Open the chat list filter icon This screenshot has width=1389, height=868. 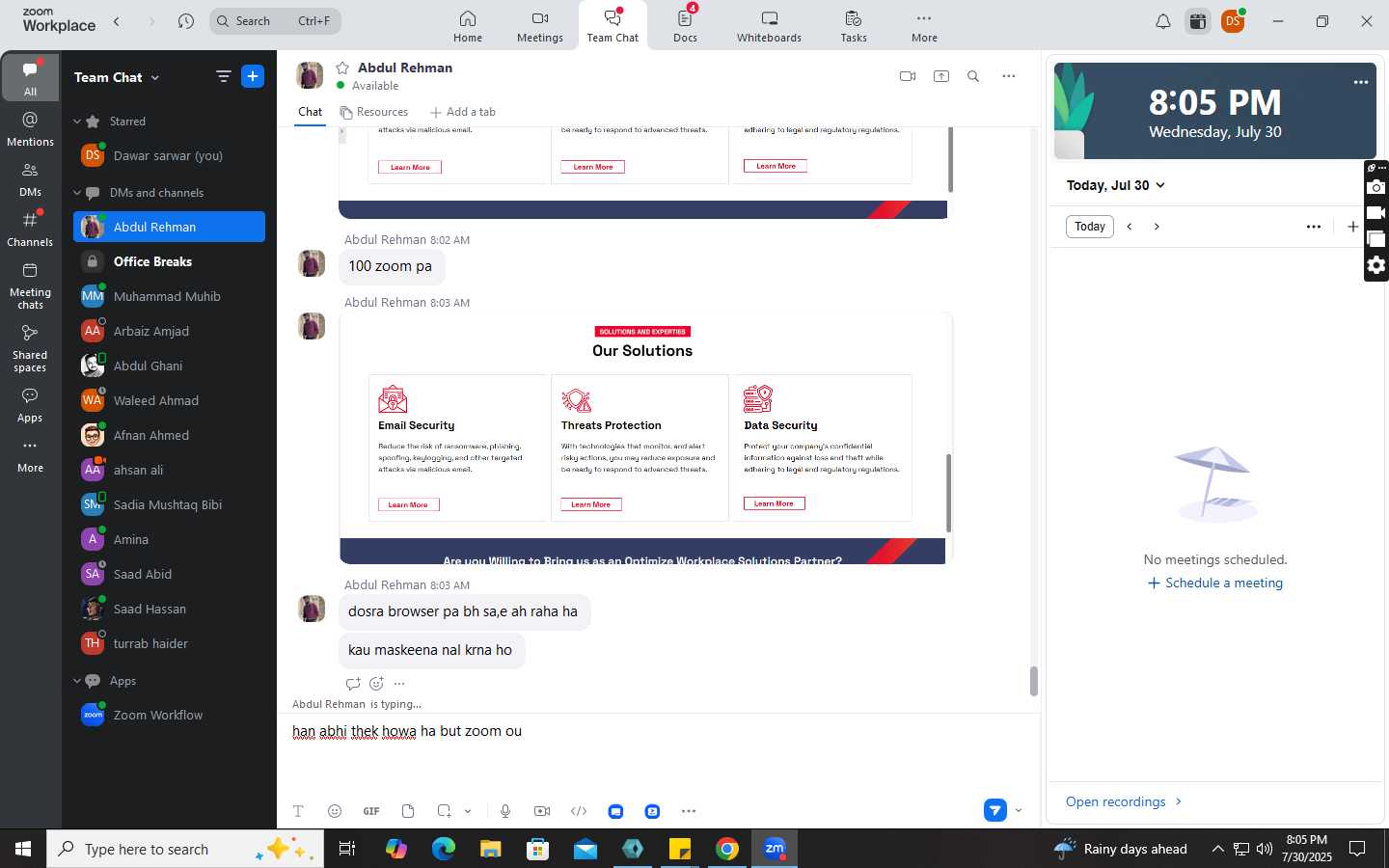[223, 76]
